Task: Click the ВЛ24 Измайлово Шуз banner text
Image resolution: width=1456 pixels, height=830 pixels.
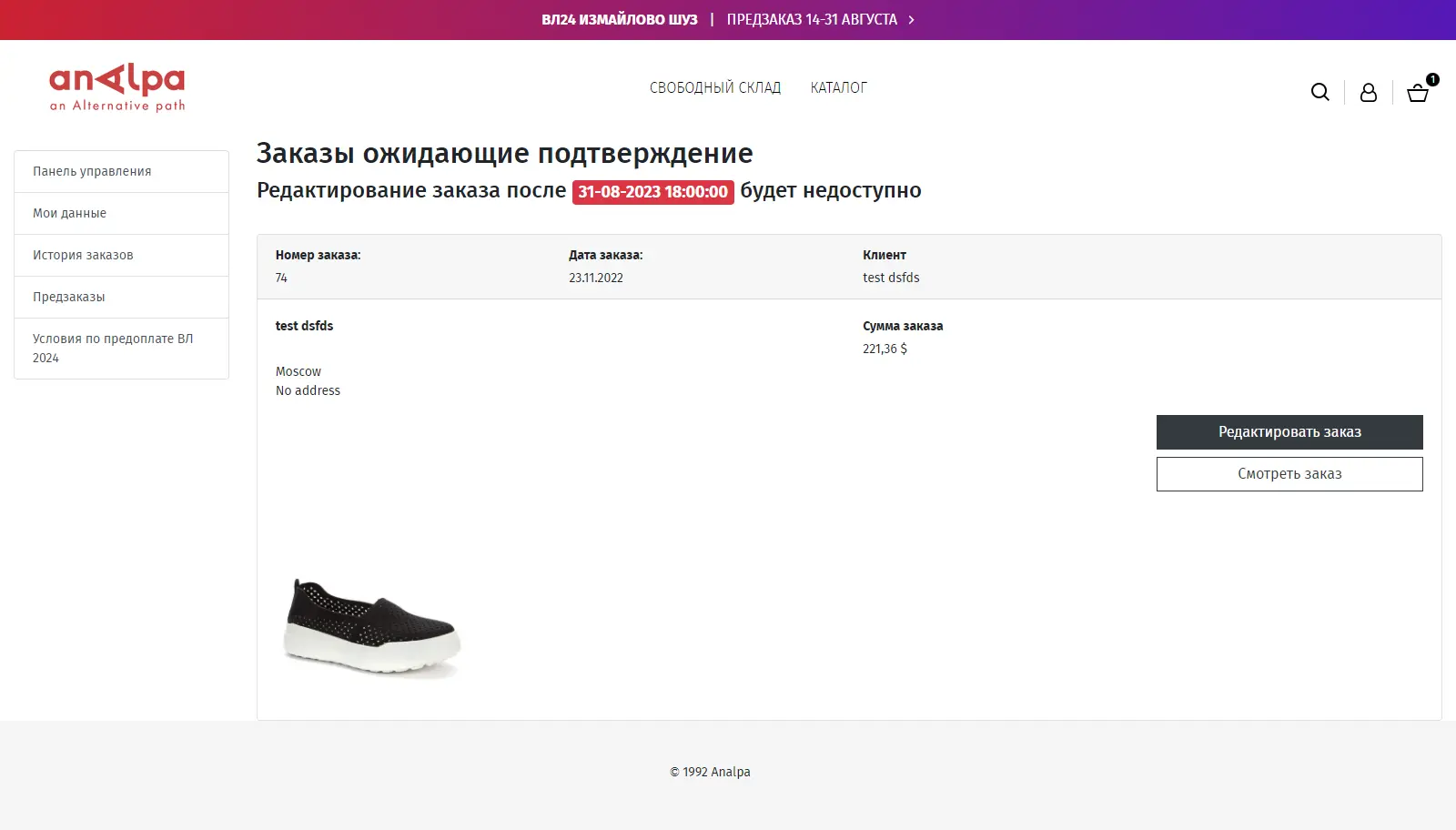Action: [620, 20]
